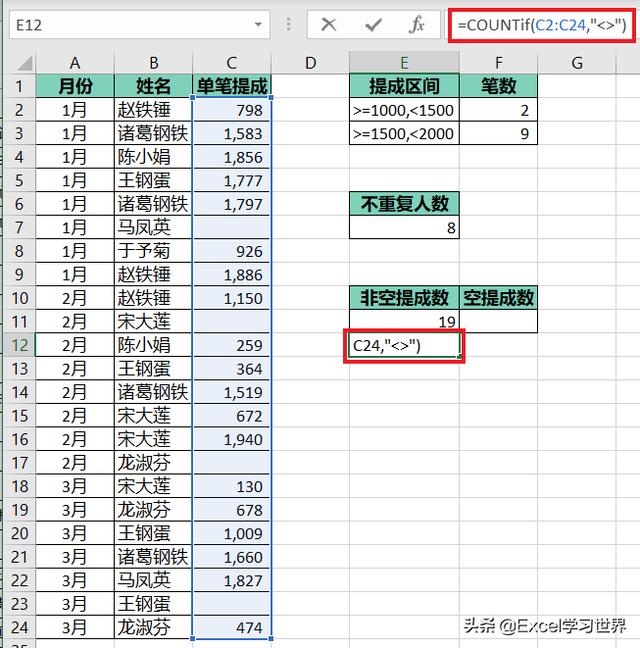This screenshot has height=648, width=640.
Task: Select column B header
Action: click(153, 63)
